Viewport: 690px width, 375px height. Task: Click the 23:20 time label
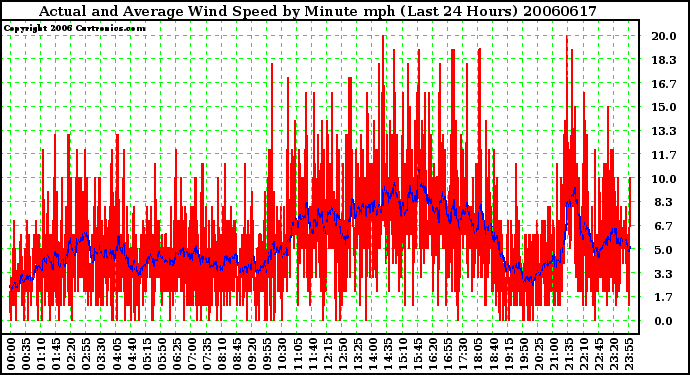pyautogui.click(x=613, y=354)
